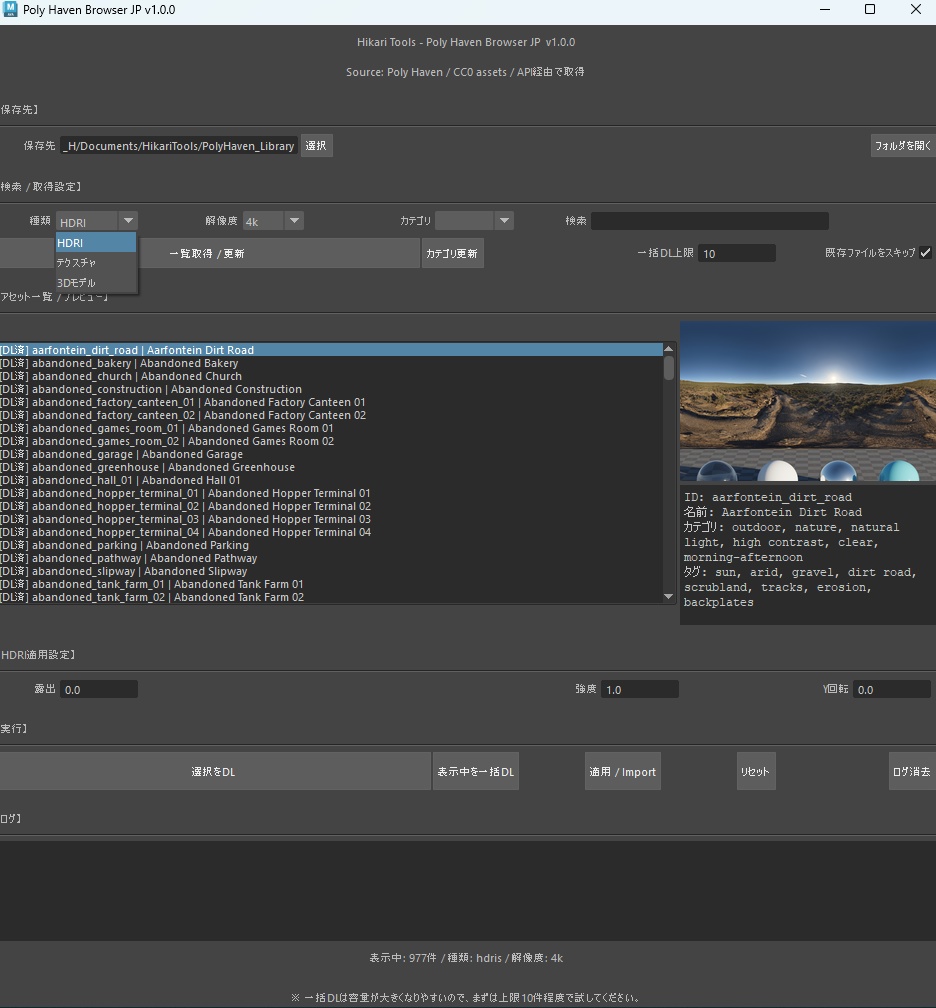Click the 一覧取得 / 更新 button

click(x=207, y=253)
